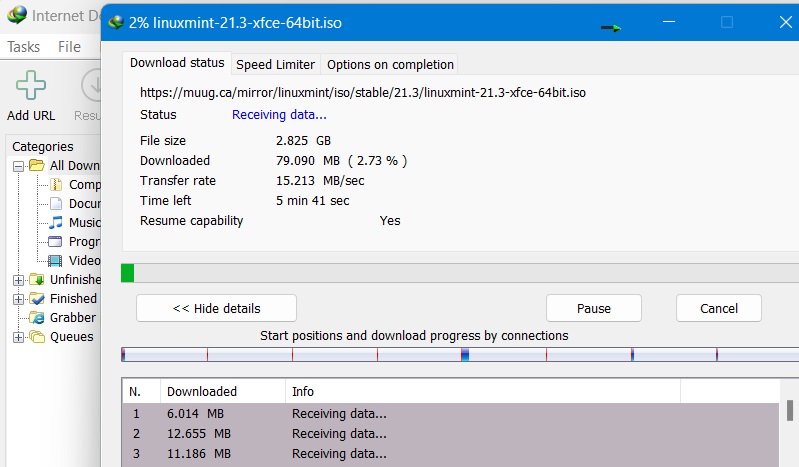Image resolution: width=799 pixels, height=467 pixels.
Task: Switch to Speed Limiter tab
Action: [275, 65]
